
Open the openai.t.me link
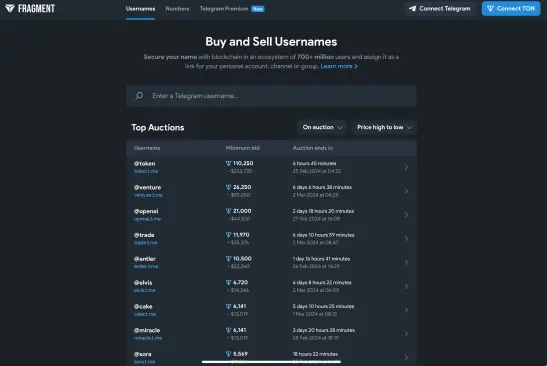(147, 219)
